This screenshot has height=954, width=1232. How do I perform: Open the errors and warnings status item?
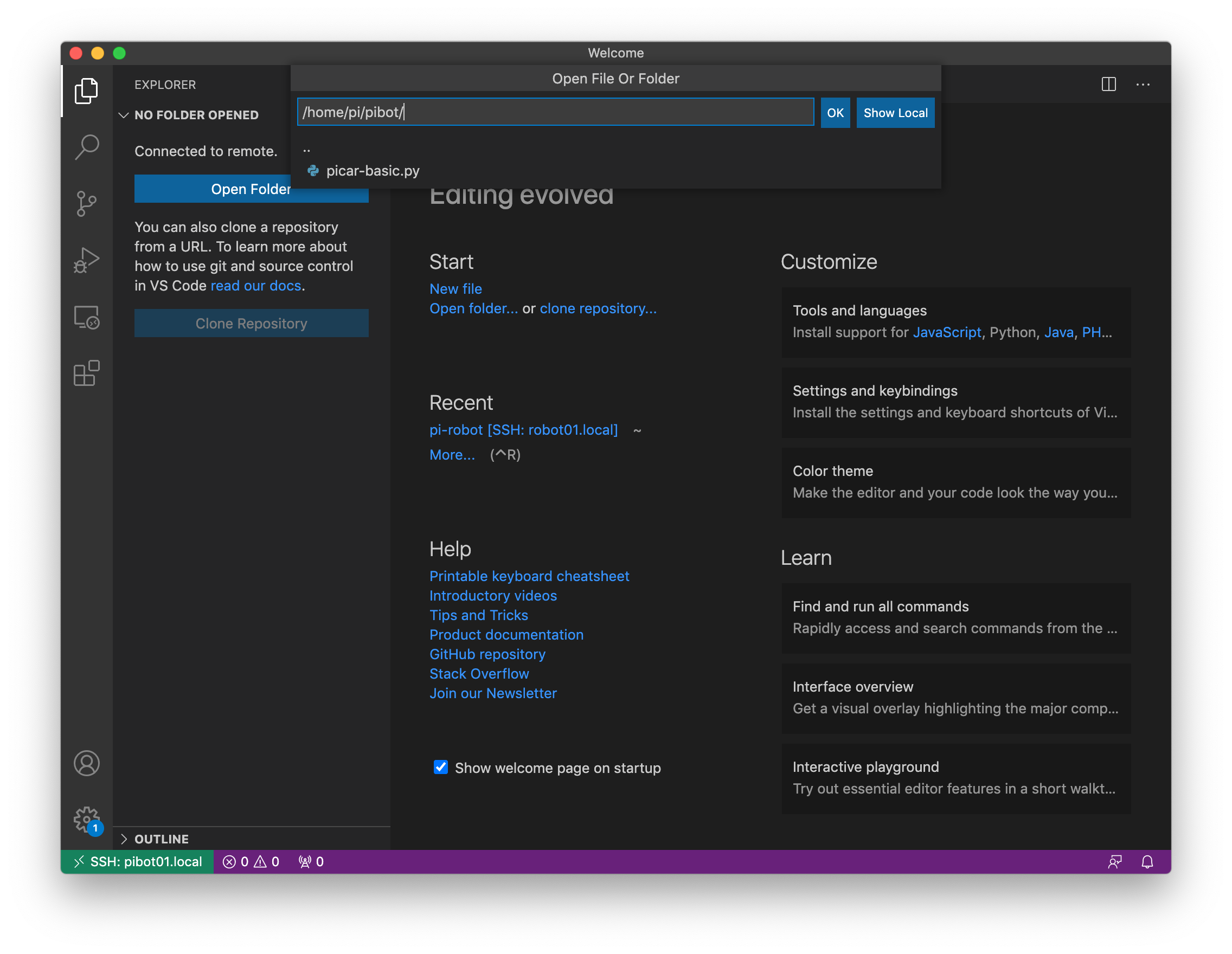251,861
